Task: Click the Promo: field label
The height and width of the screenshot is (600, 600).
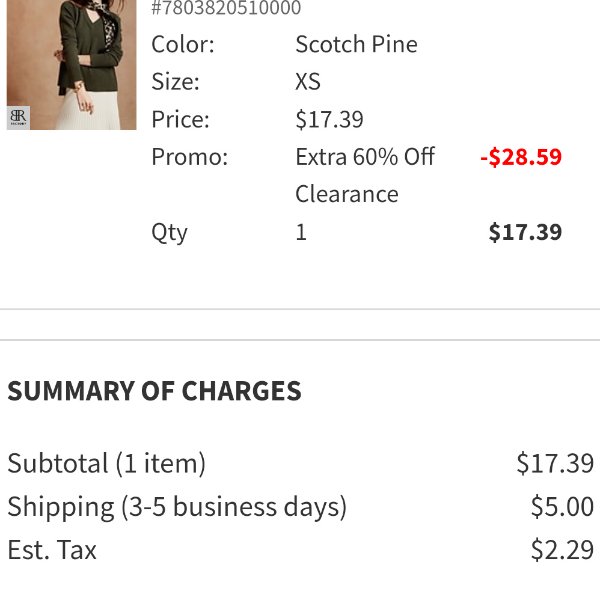Action: point(190,157)
